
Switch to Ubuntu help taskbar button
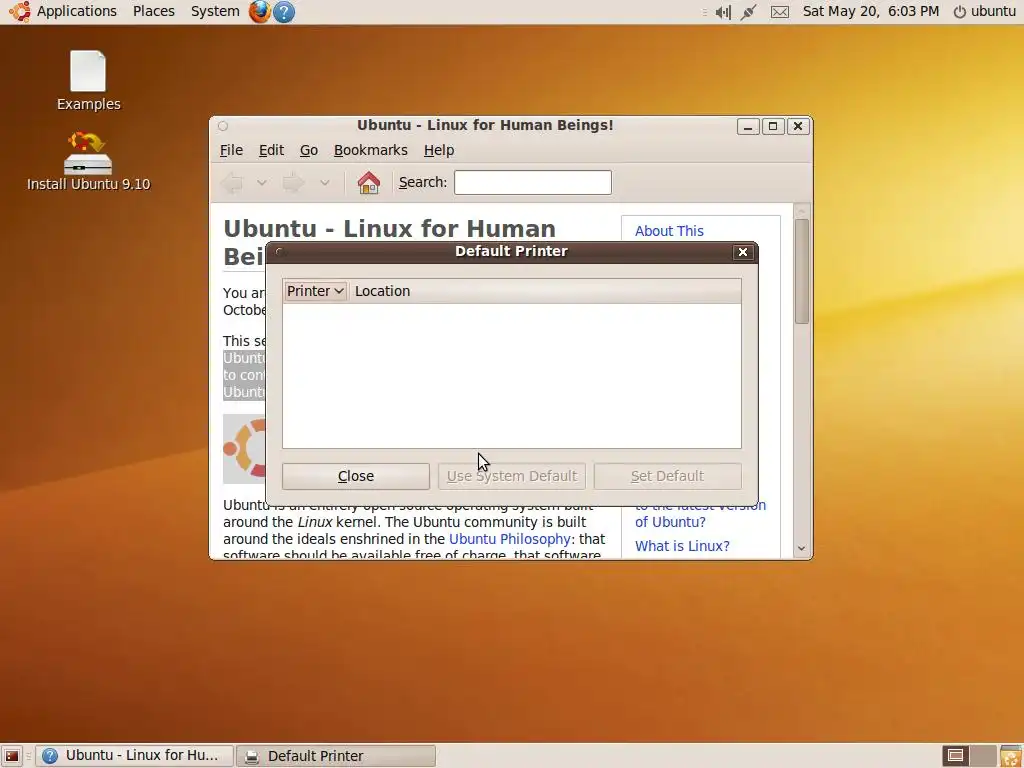135,756
